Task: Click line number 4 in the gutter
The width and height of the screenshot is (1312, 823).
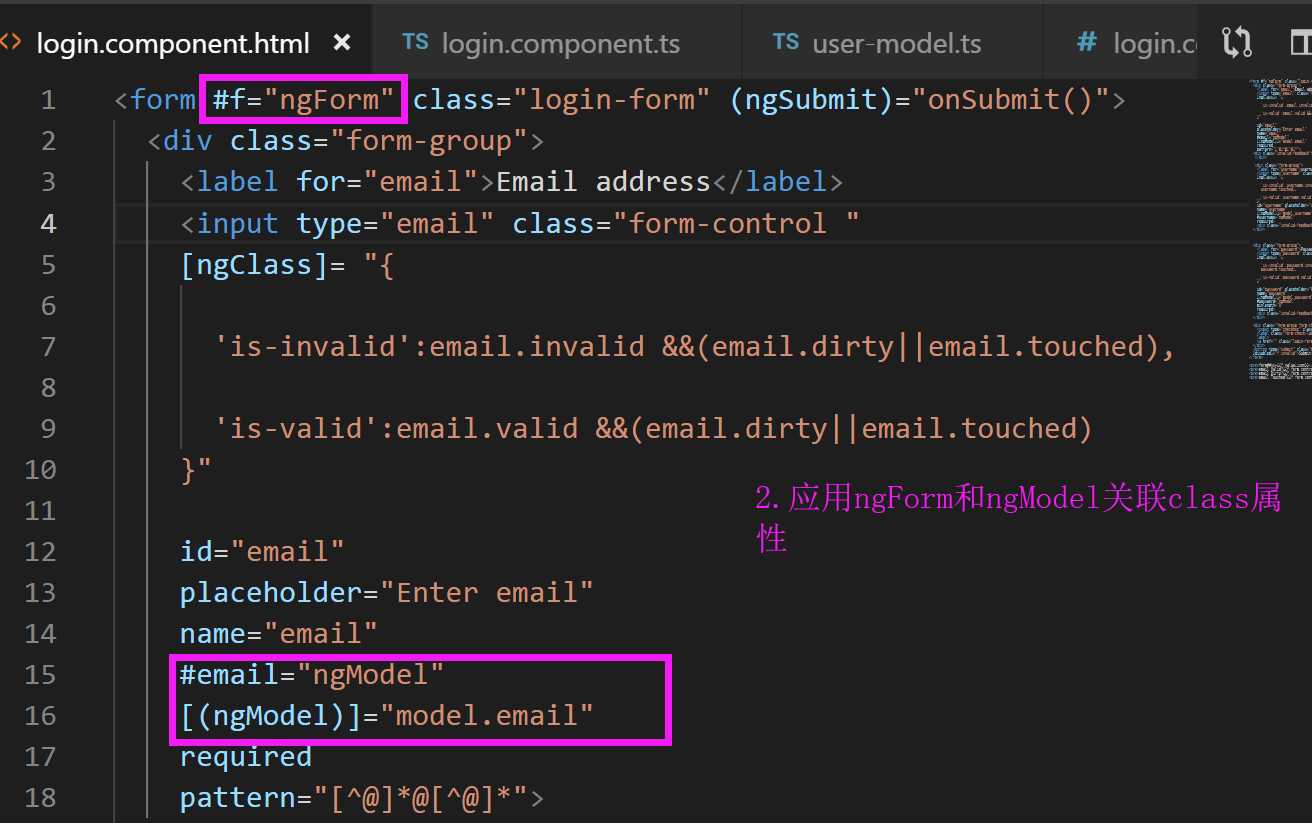Action: (48, 223)
